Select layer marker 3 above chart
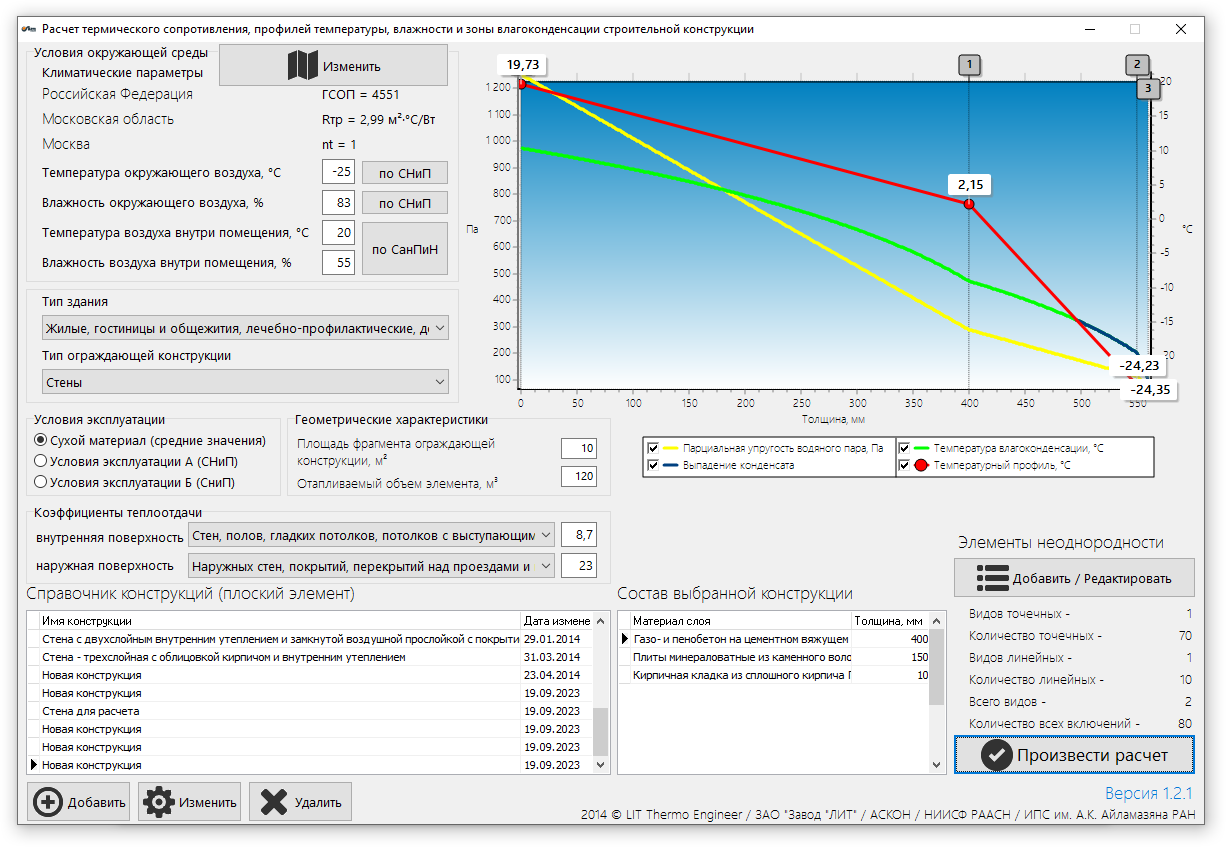Viewport: 1226px width, 847px height. [x=1148, y=89]
